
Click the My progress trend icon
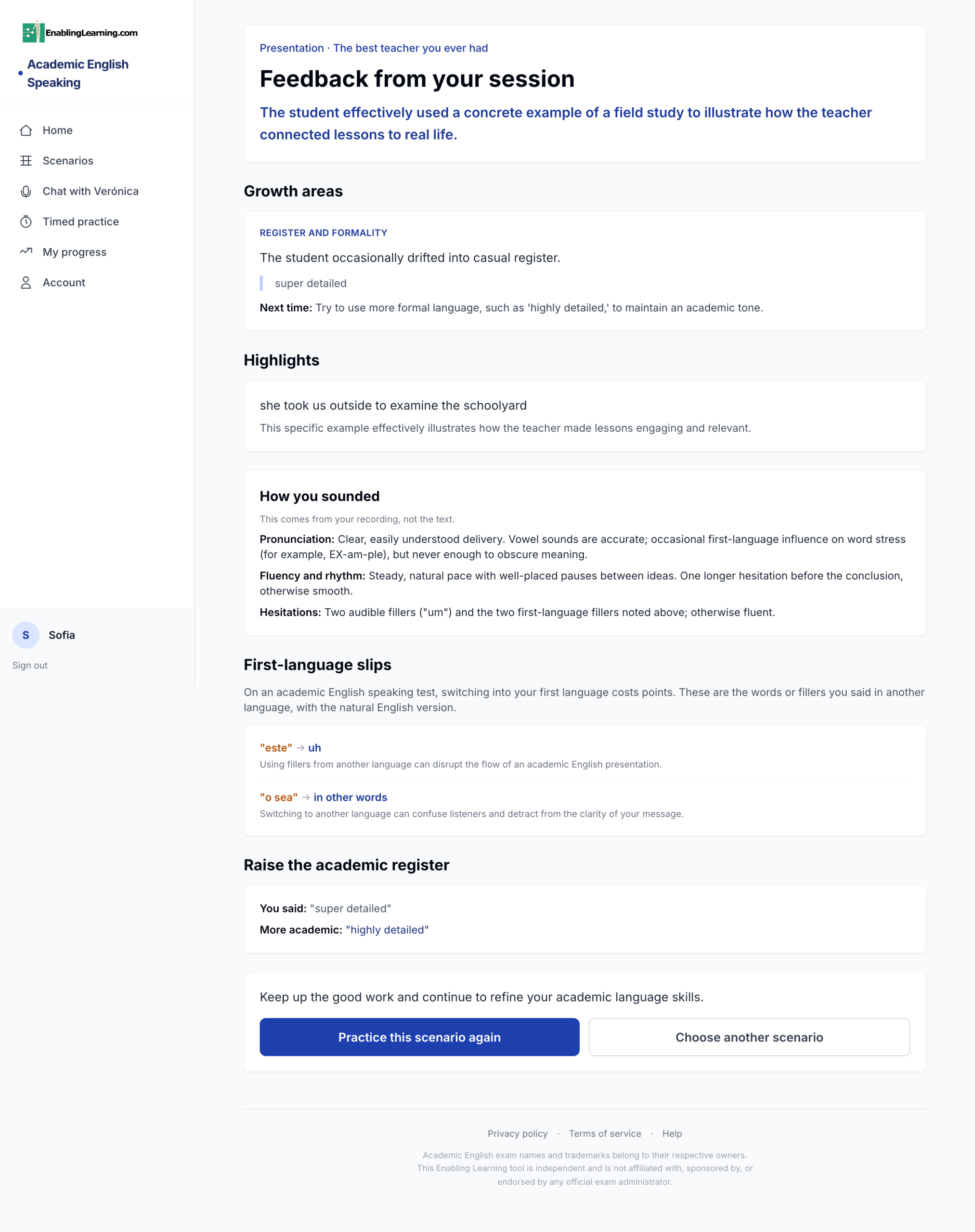[x=26, y=252]
